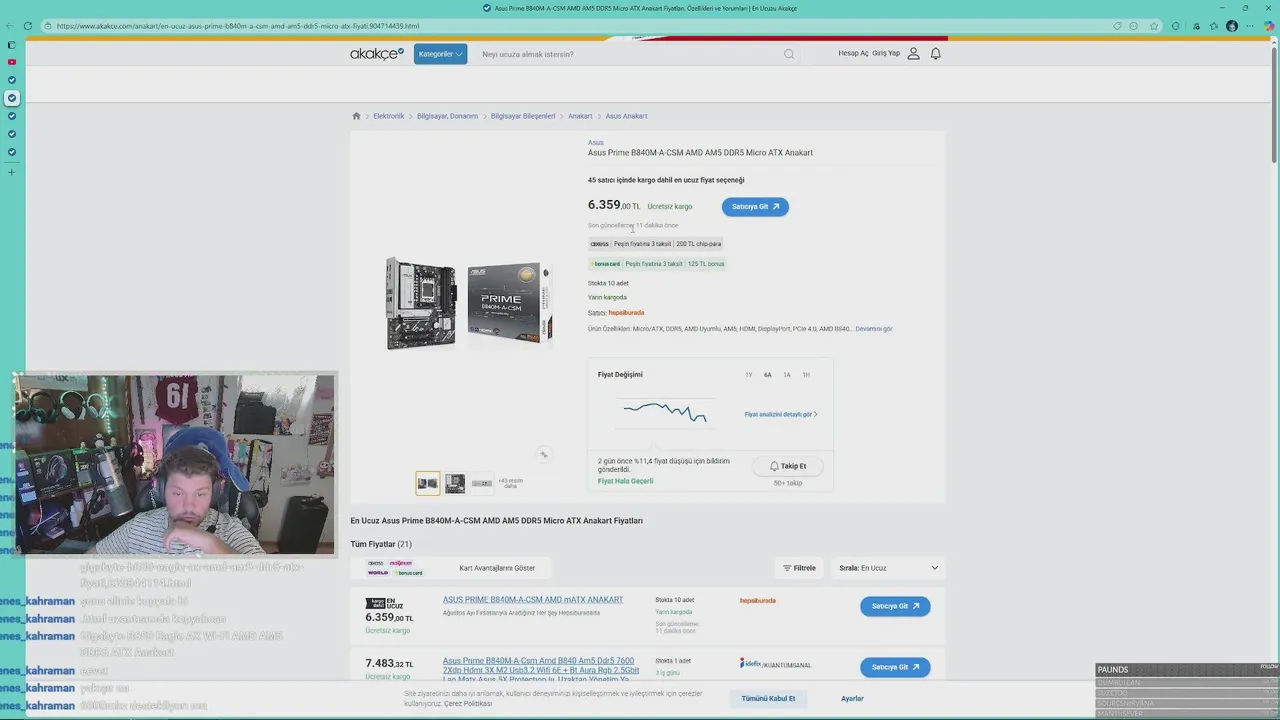Expand product features via Devamını gör
This screenshot has height=720, width=1280.
coord(874,329)
